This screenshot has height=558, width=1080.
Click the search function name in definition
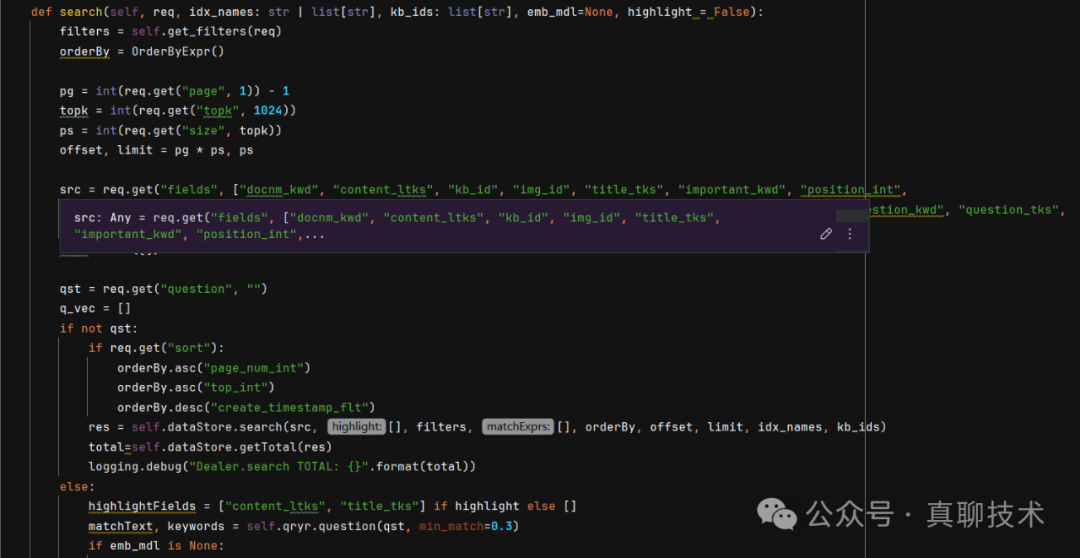click(x=80, y=12)
